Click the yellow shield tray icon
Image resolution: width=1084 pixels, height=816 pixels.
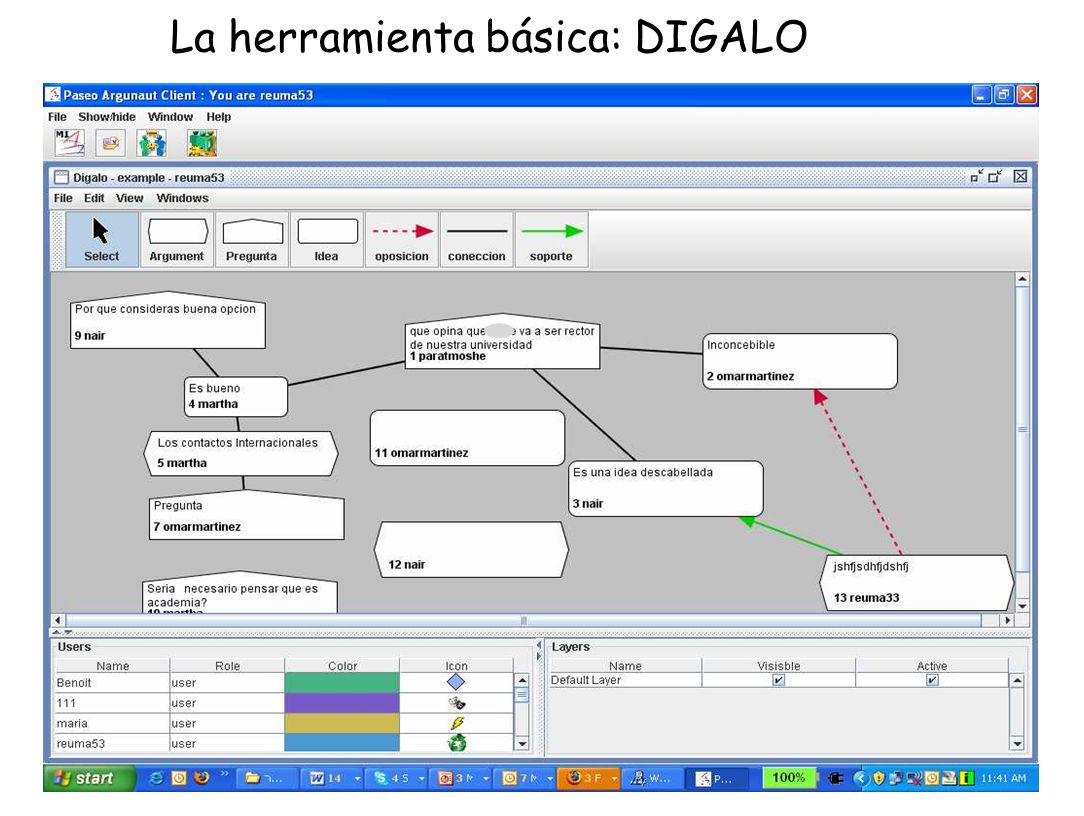[879, 778]
